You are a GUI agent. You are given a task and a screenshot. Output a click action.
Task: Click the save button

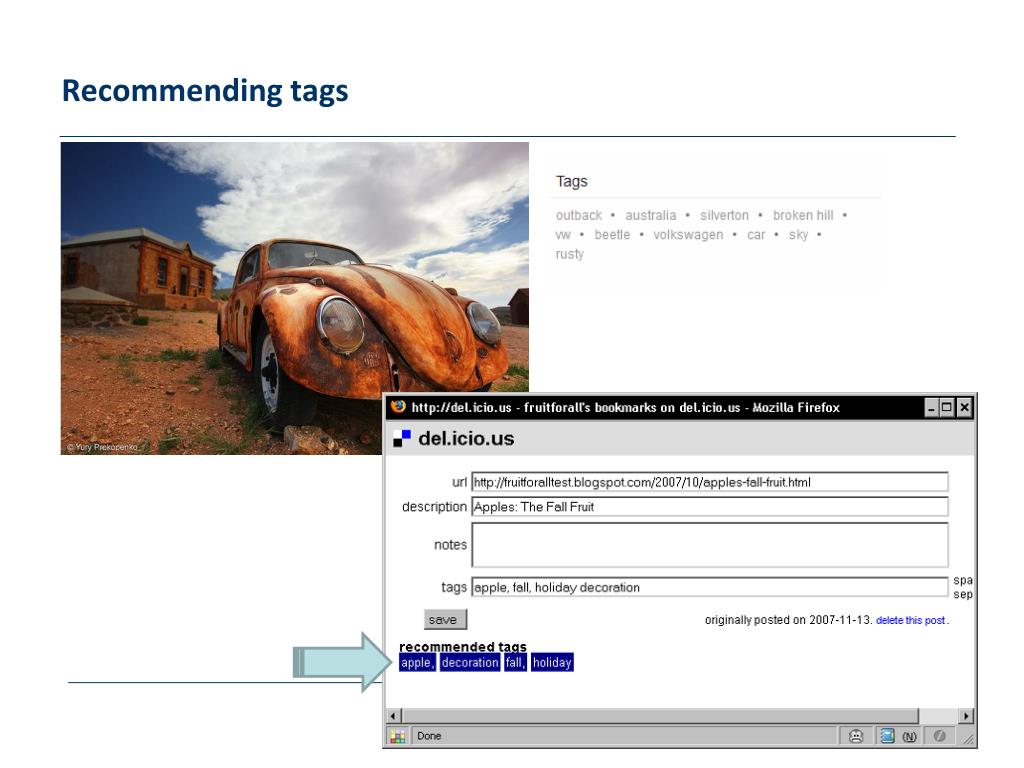(445, 620)
